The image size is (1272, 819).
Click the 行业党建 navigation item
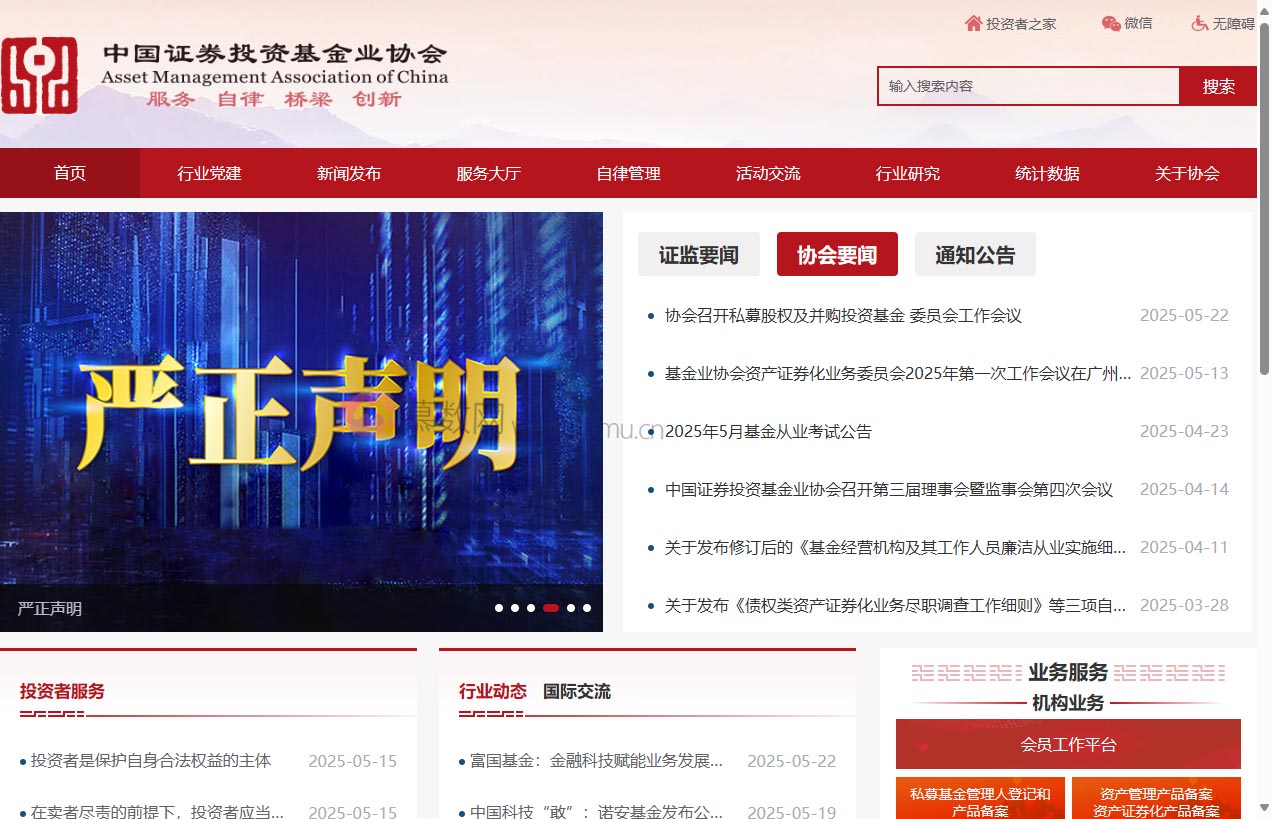coord(209,173)
